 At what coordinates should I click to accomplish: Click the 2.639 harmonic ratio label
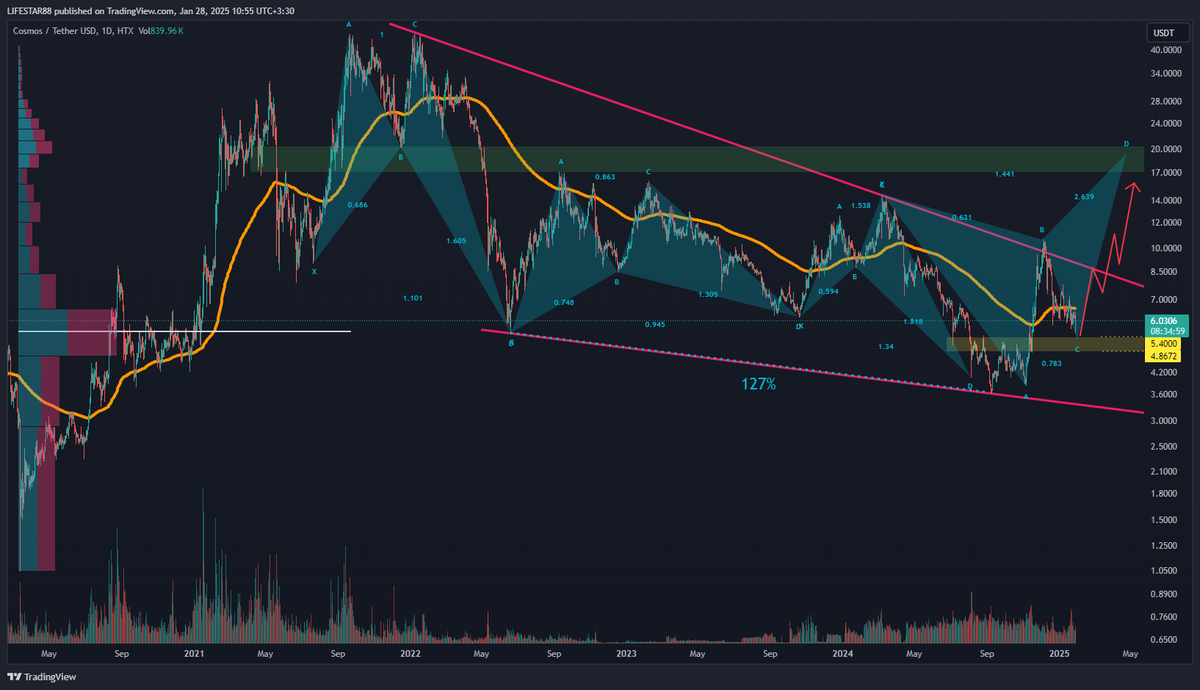tap(1084, 196)
